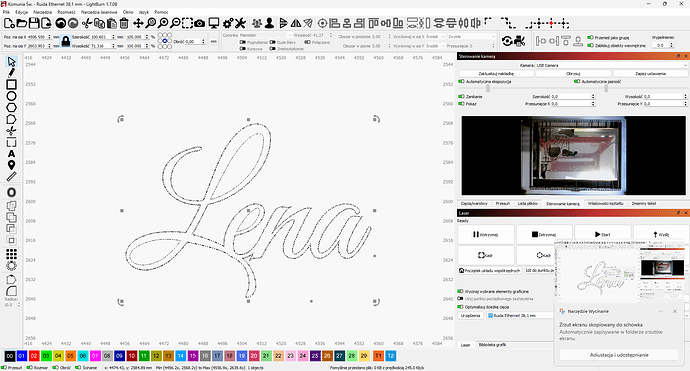Screen dimensions: 690x371
Task: Click the delete trash can icon
Action: [x=124, y=23]
